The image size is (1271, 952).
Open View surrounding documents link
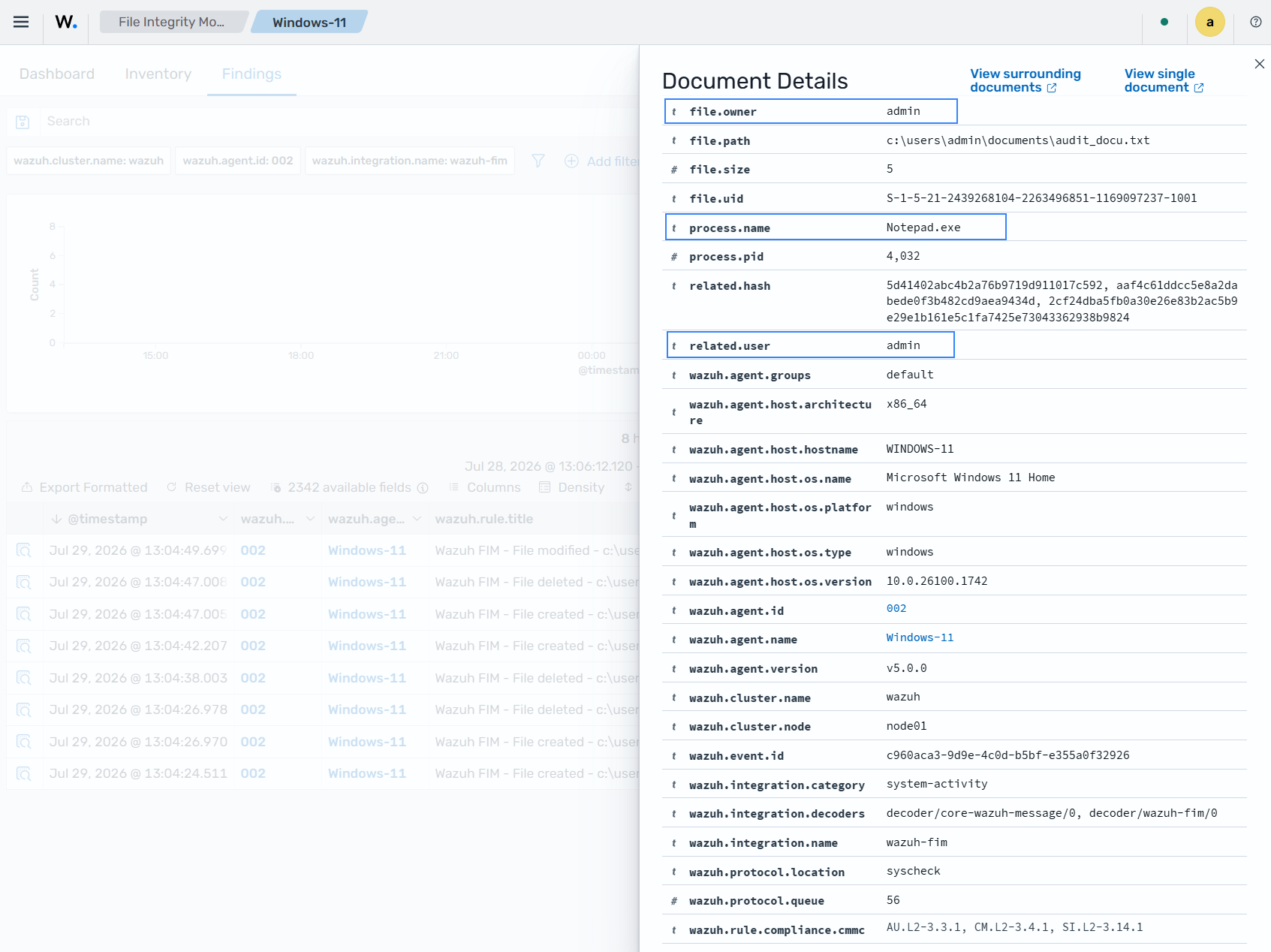tap(1025, 80)
